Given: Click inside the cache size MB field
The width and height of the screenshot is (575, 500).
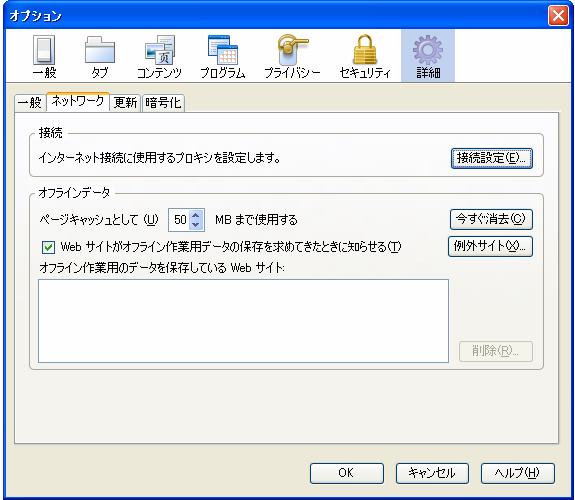Looking at the screenshot, I should pos(179,220).
